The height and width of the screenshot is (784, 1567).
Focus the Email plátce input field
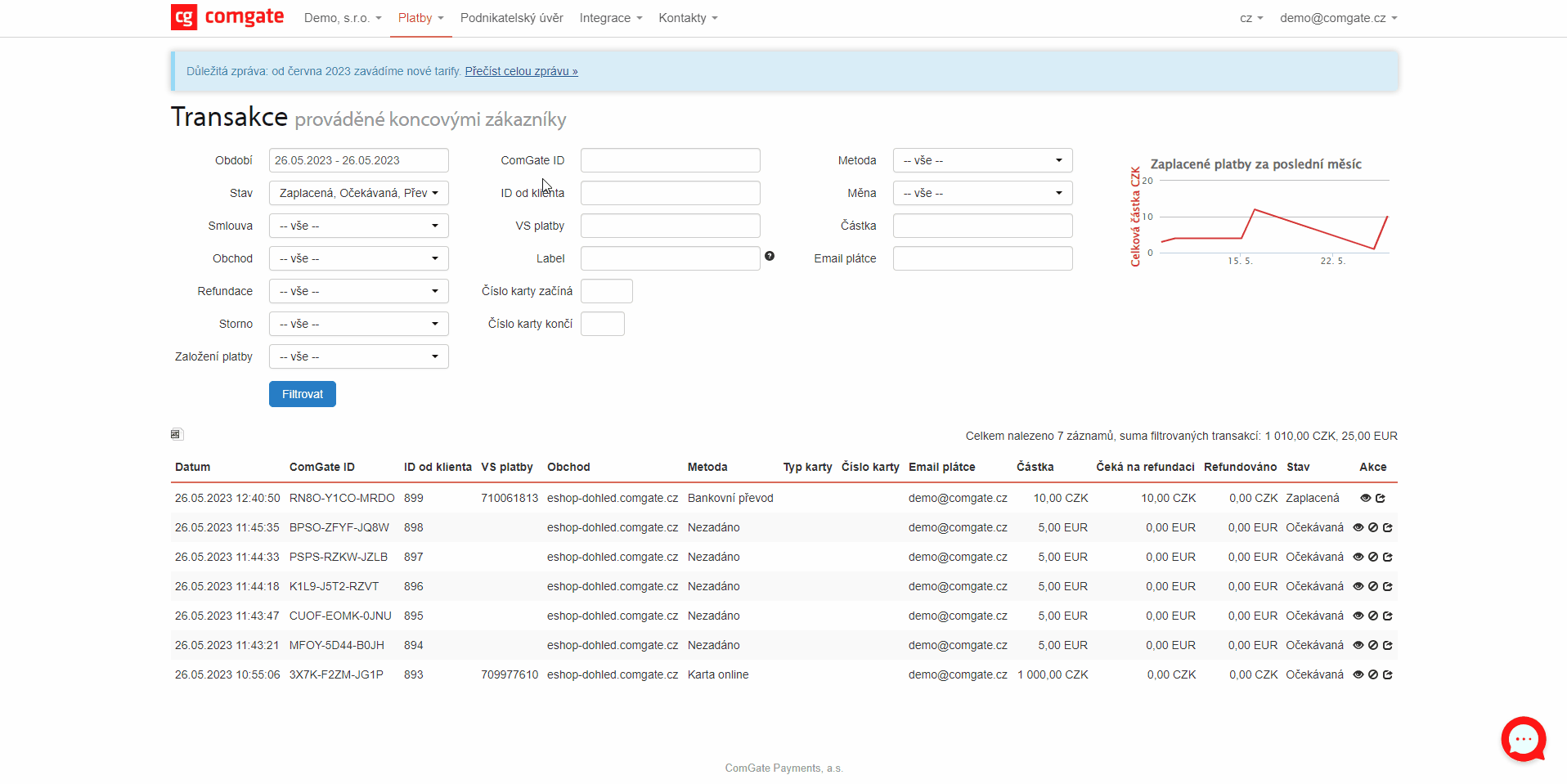pos(983,258)
